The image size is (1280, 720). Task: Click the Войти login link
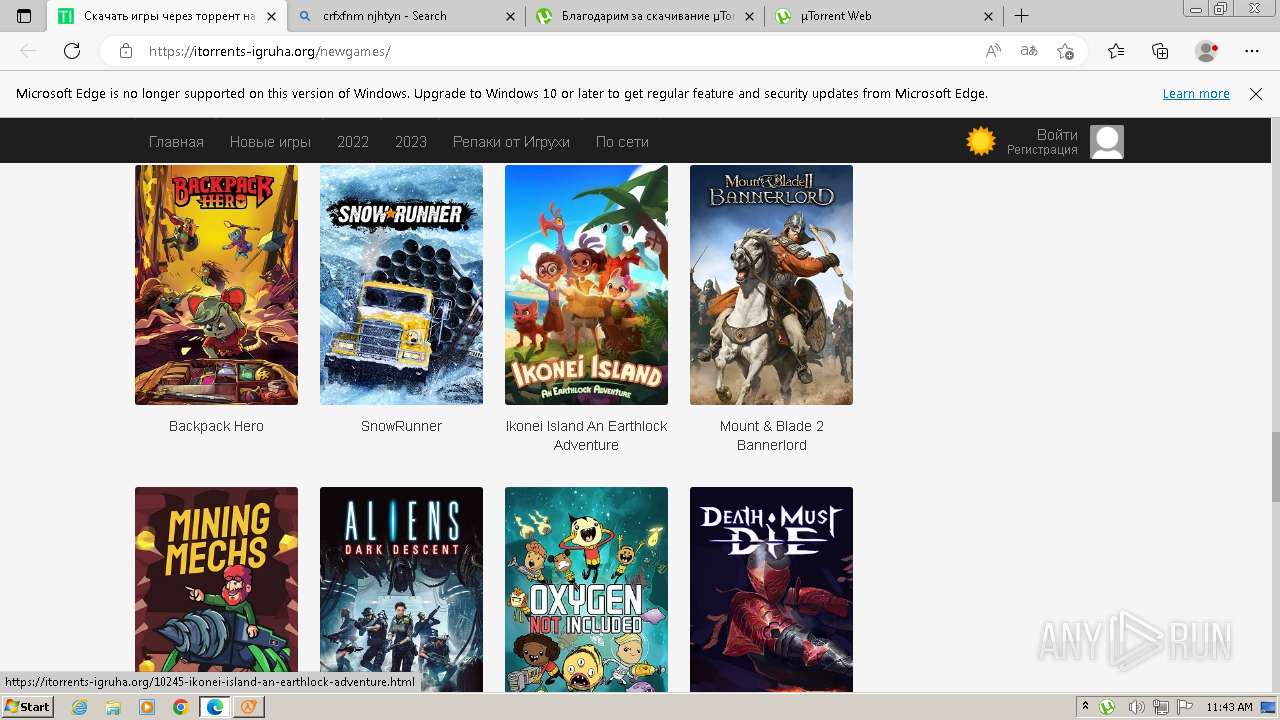point(1057,135)
